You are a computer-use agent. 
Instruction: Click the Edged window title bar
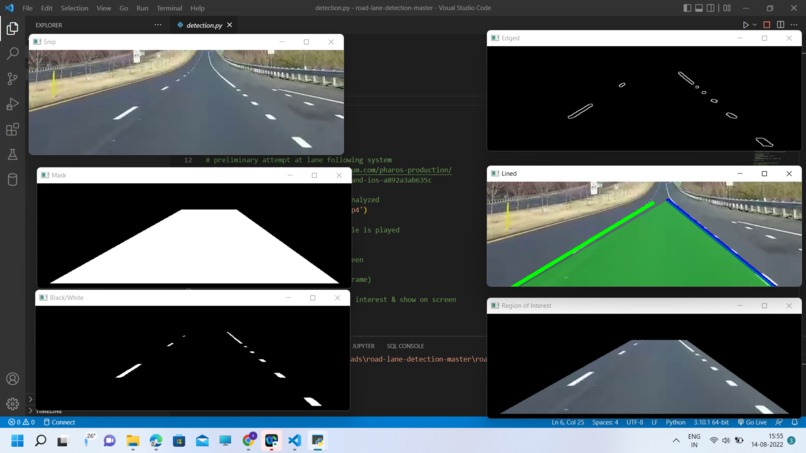pyautogui.click(x=644, y=38)
